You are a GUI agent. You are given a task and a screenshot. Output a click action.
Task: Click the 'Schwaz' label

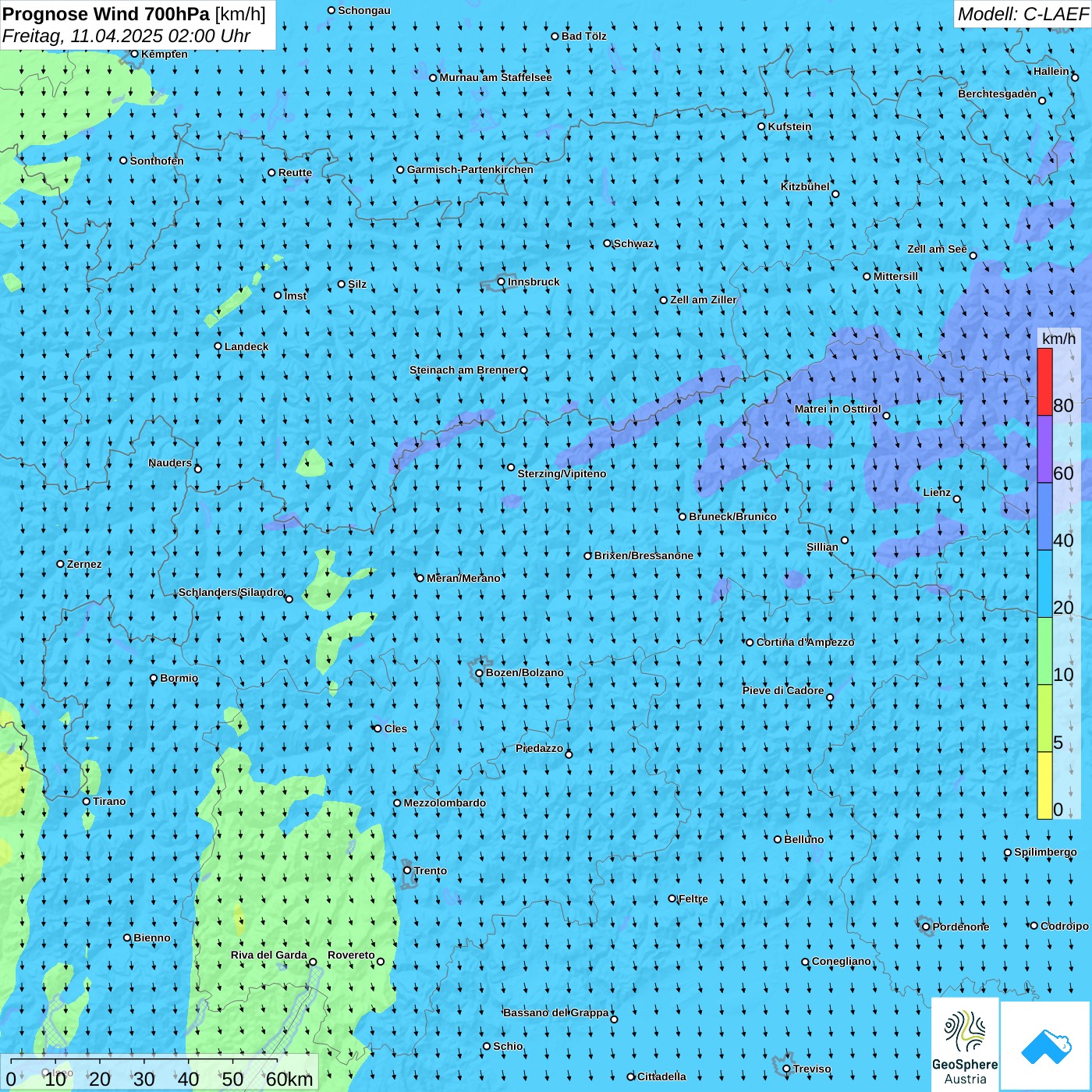coord(633,243)
